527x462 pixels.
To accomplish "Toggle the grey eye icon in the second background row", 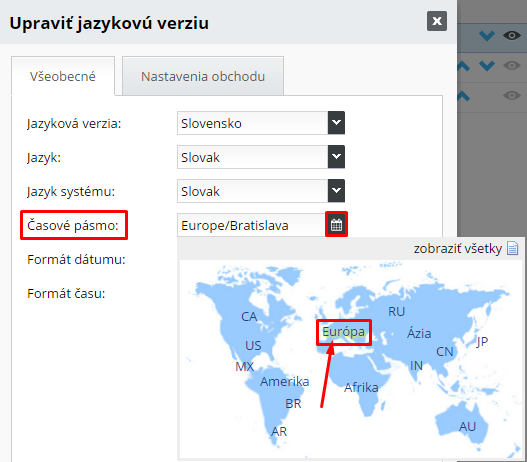I will [x=512, y=65].
